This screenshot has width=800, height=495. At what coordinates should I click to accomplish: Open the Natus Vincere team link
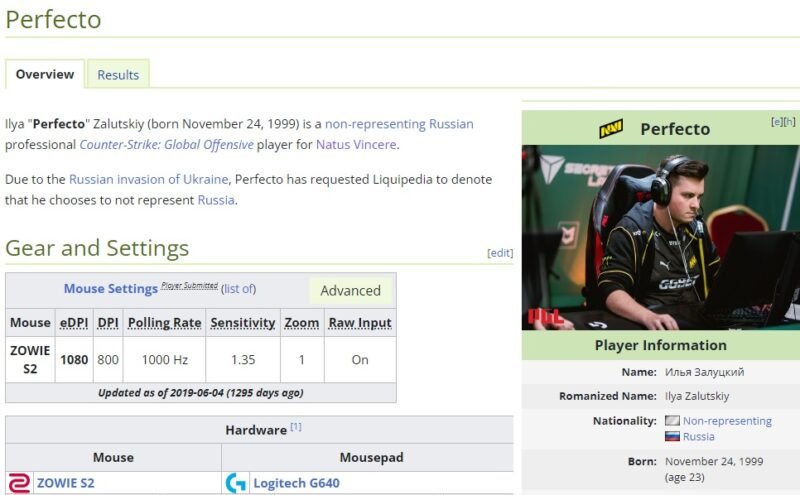tap(356, 145)
